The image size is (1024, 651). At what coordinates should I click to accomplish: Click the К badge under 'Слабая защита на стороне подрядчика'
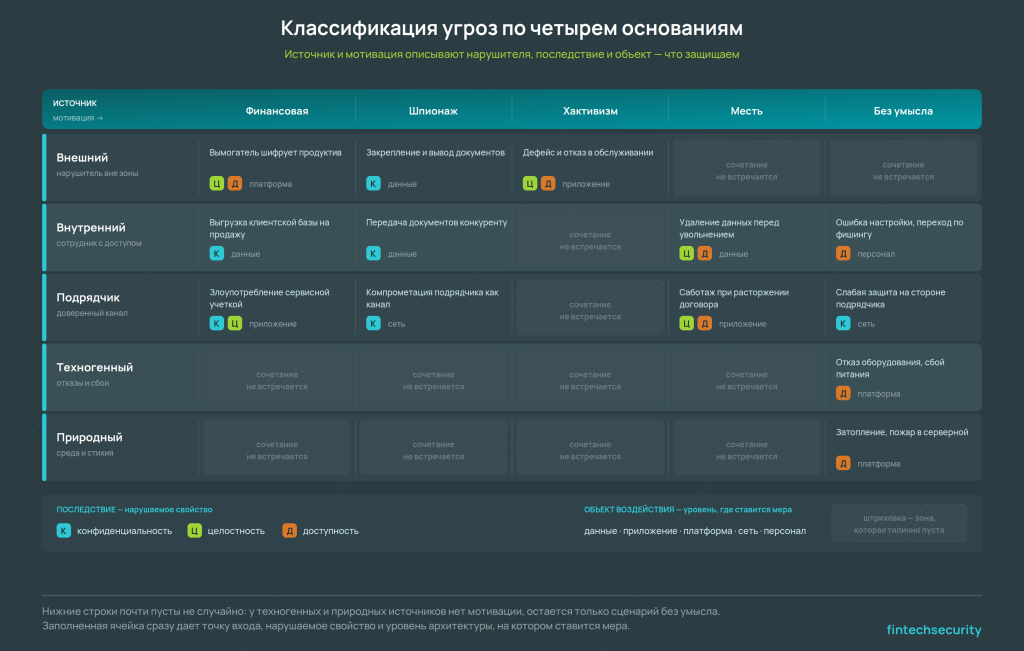(x=843, y=323)
